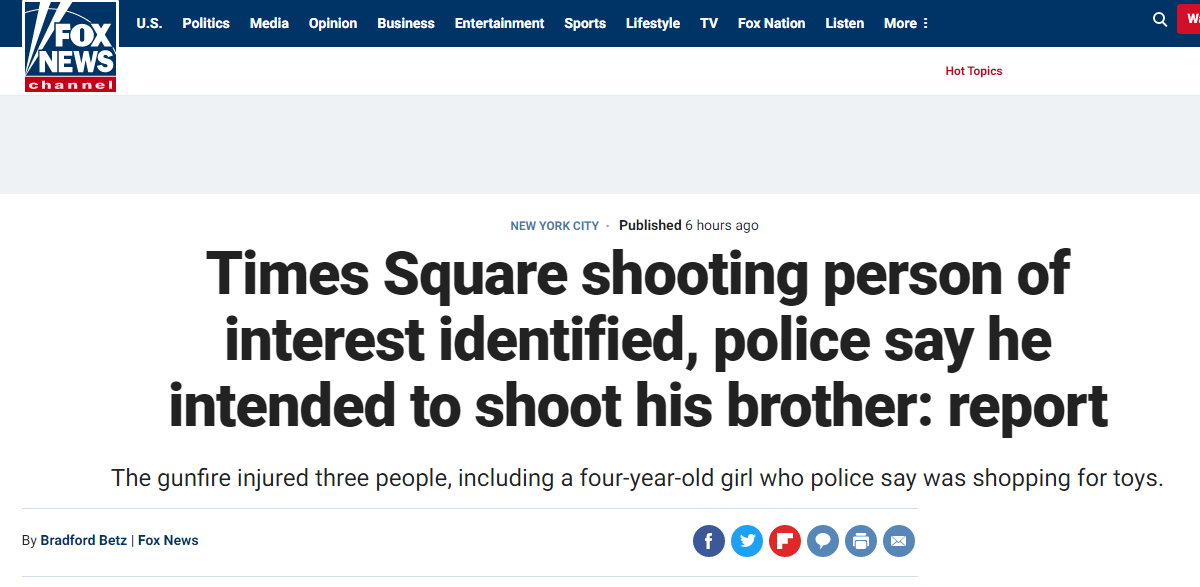
Task: Open the Business section
Action: pos(406,23)
